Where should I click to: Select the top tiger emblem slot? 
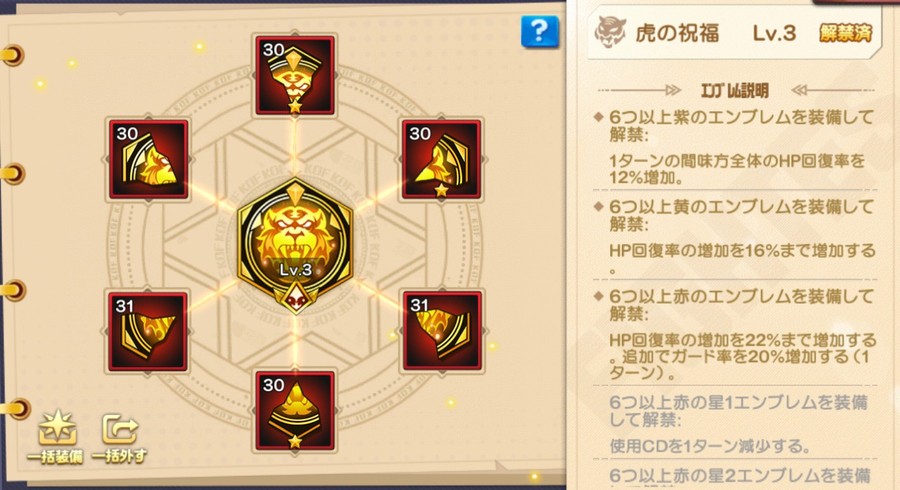coord(295,75)
